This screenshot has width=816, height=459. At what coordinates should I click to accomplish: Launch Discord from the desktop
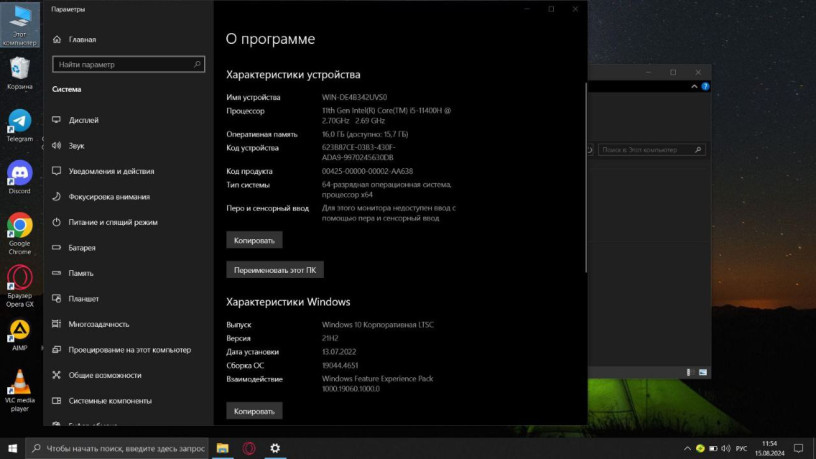coord(20,177)
